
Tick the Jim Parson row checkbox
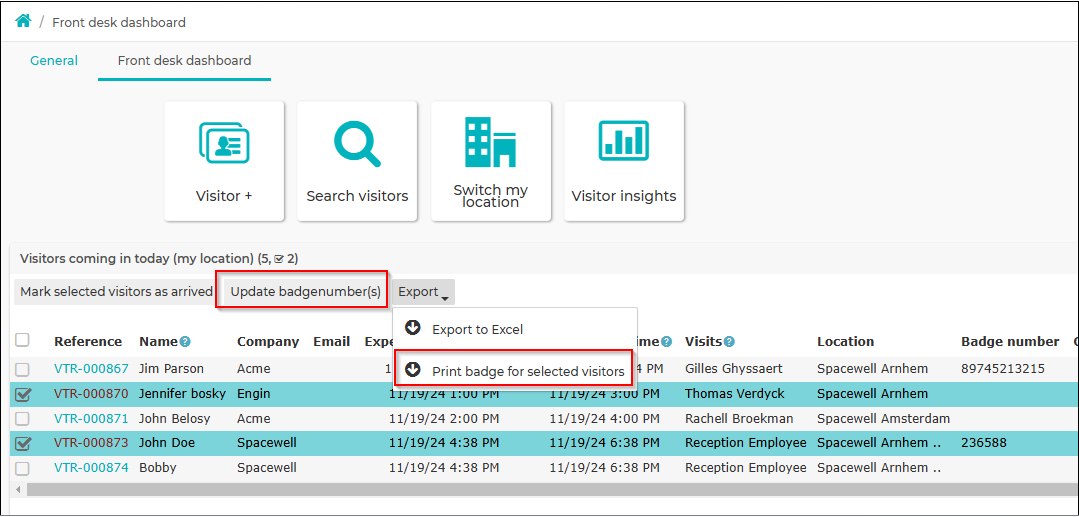point(23,370)
